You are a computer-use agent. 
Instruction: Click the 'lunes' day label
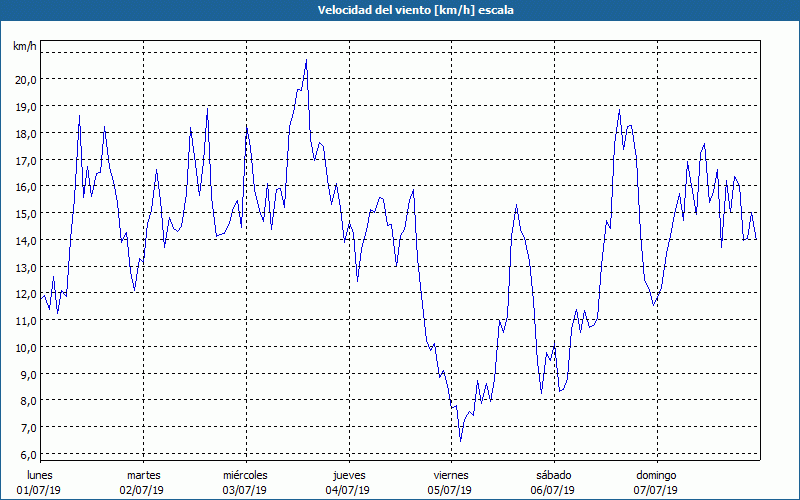coord(40,475)
